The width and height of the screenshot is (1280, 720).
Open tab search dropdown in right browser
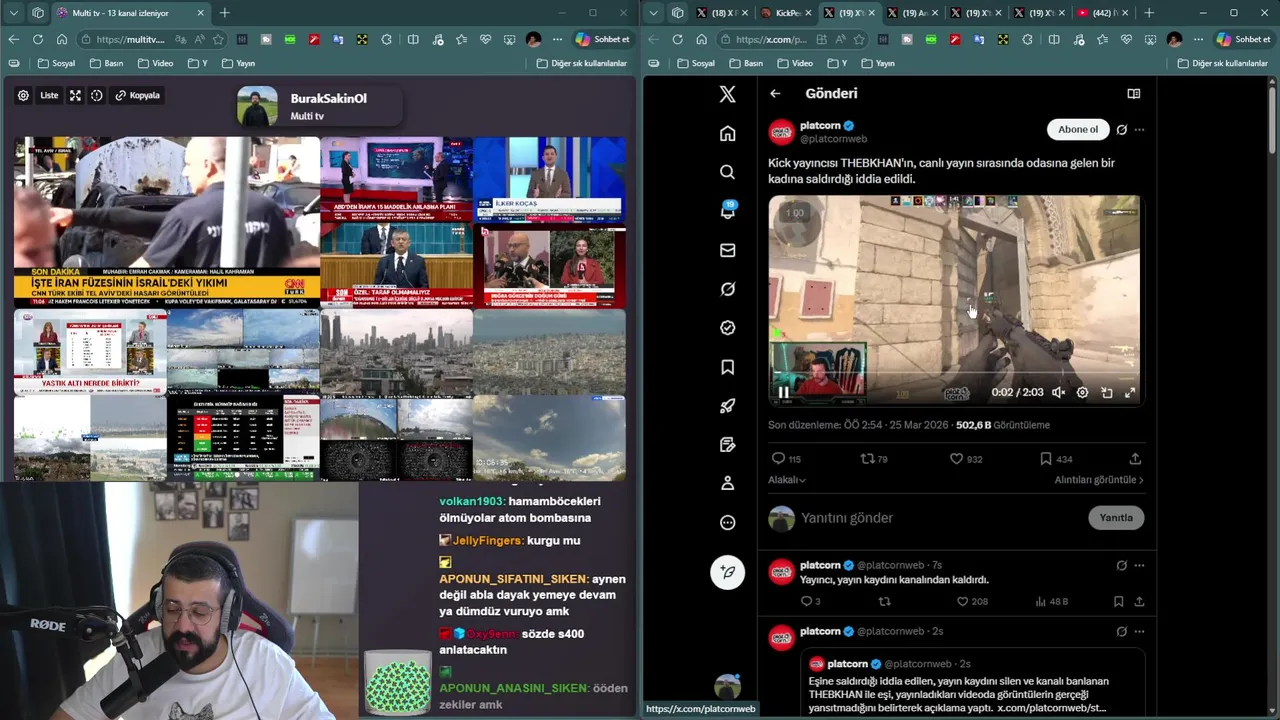tap(654, 13)
